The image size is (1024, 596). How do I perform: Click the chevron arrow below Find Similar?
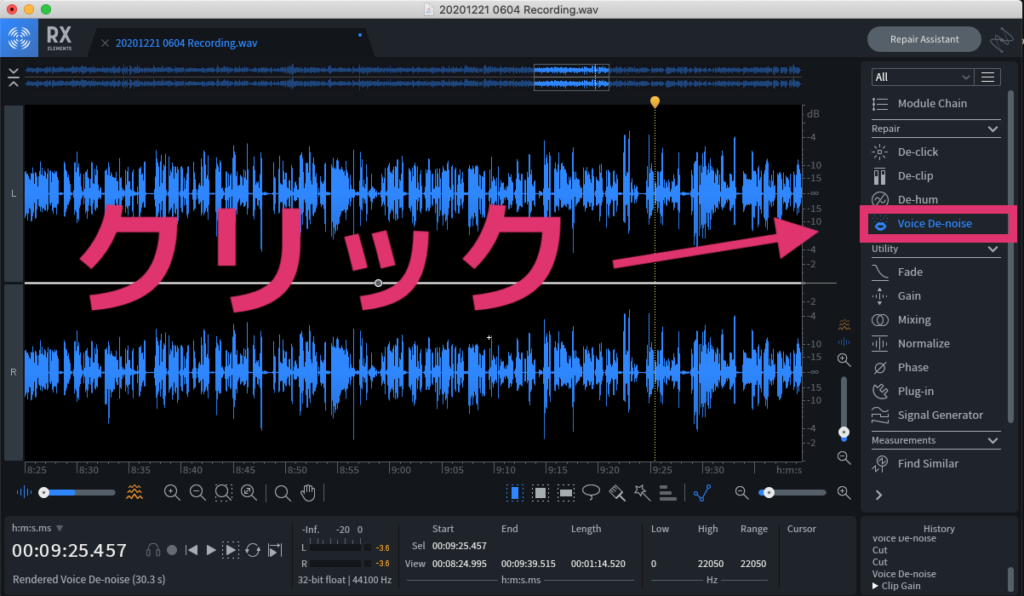(879, 495)
